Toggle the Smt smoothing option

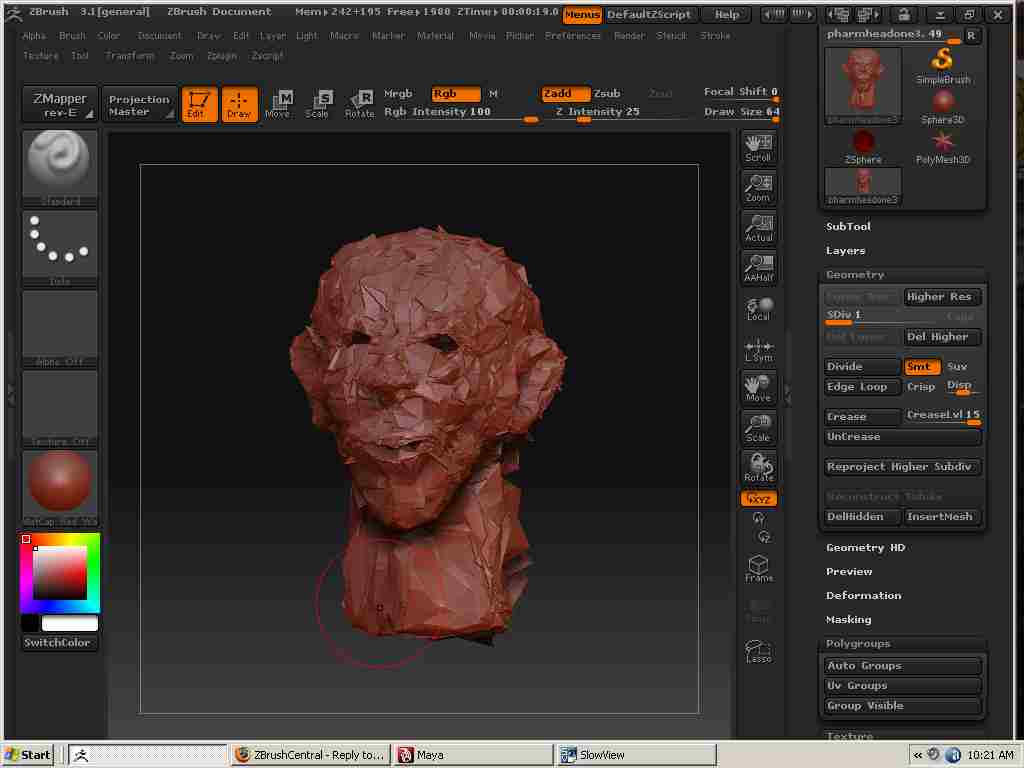(x=922, y=367)
